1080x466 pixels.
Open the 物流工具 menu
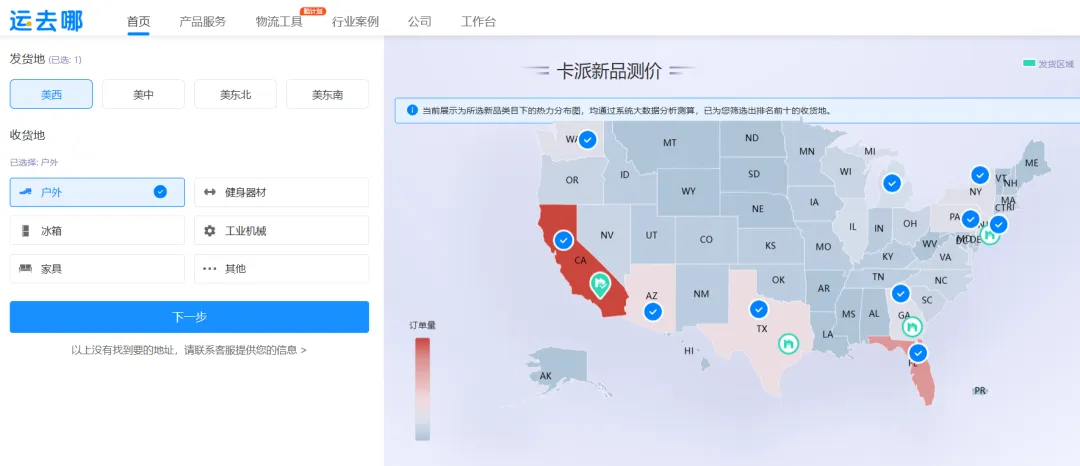pos(279,21)
